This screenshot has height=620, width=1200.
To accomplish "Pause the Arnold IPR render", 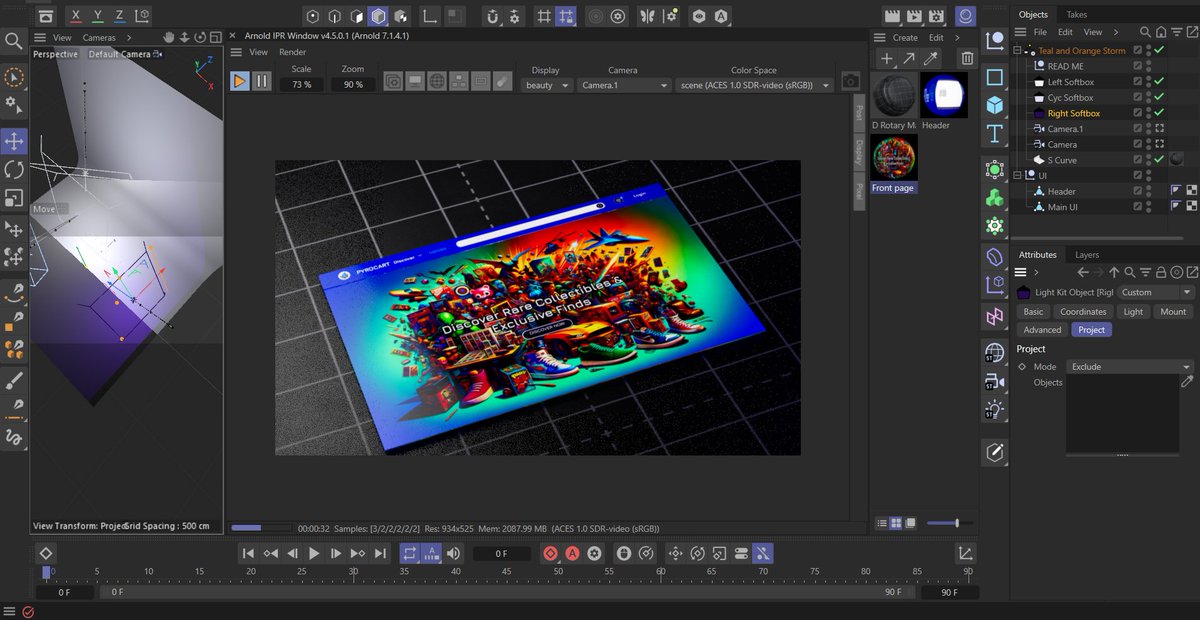I will [x=261, y=81].
